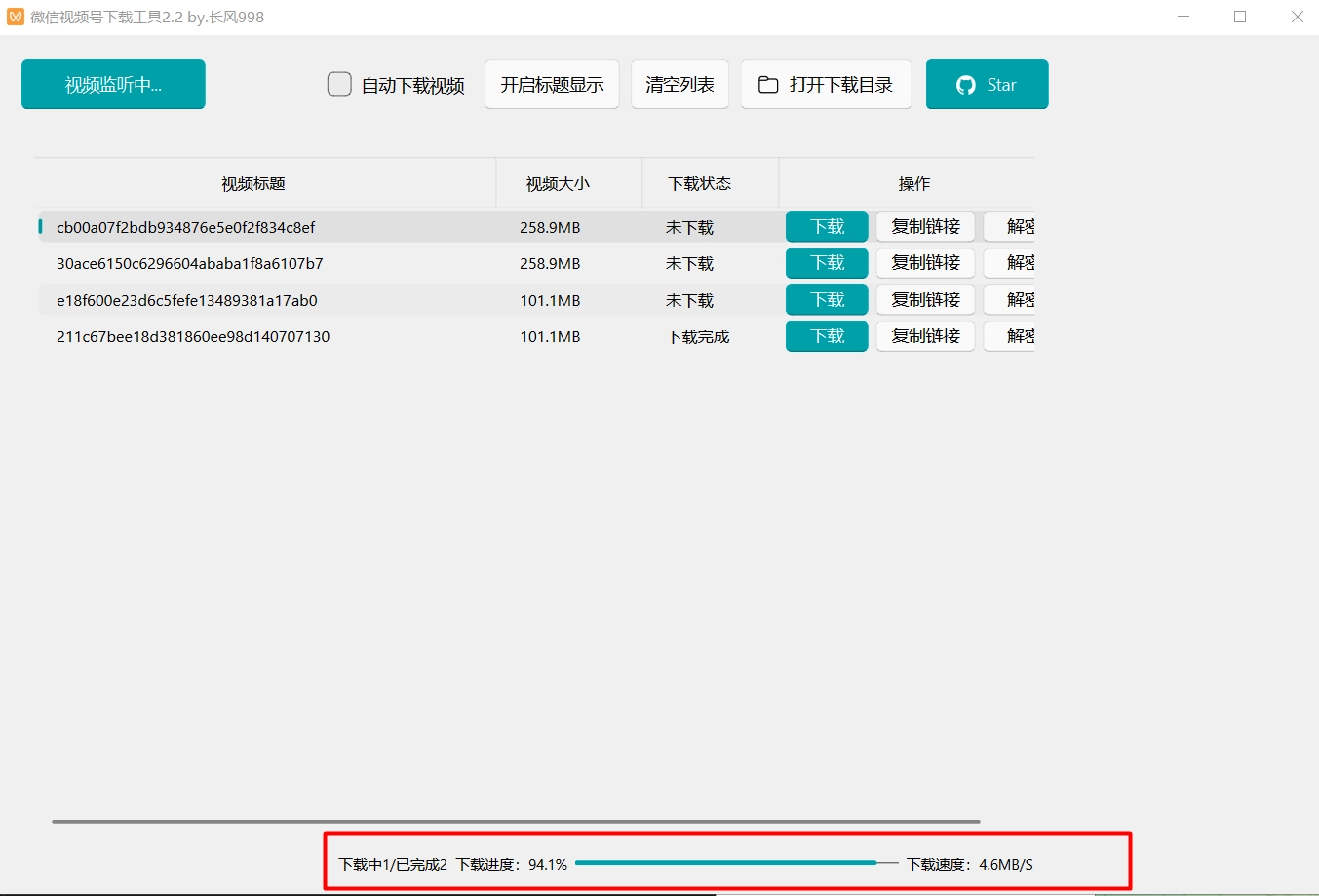Select the 视频标题 column header
Viewport: 1319px width, 896px height.
(x=253, y=183)
